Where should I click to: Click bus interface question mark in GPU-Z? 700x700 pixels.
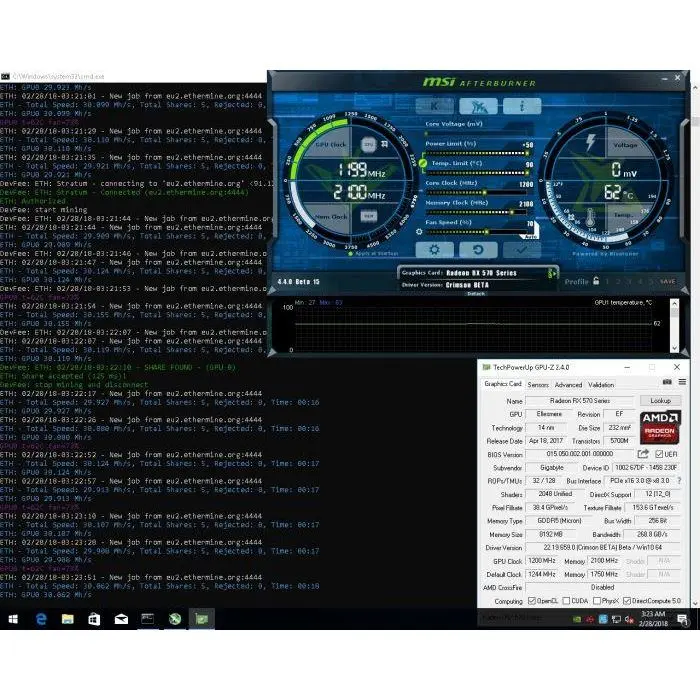point(679,481)
